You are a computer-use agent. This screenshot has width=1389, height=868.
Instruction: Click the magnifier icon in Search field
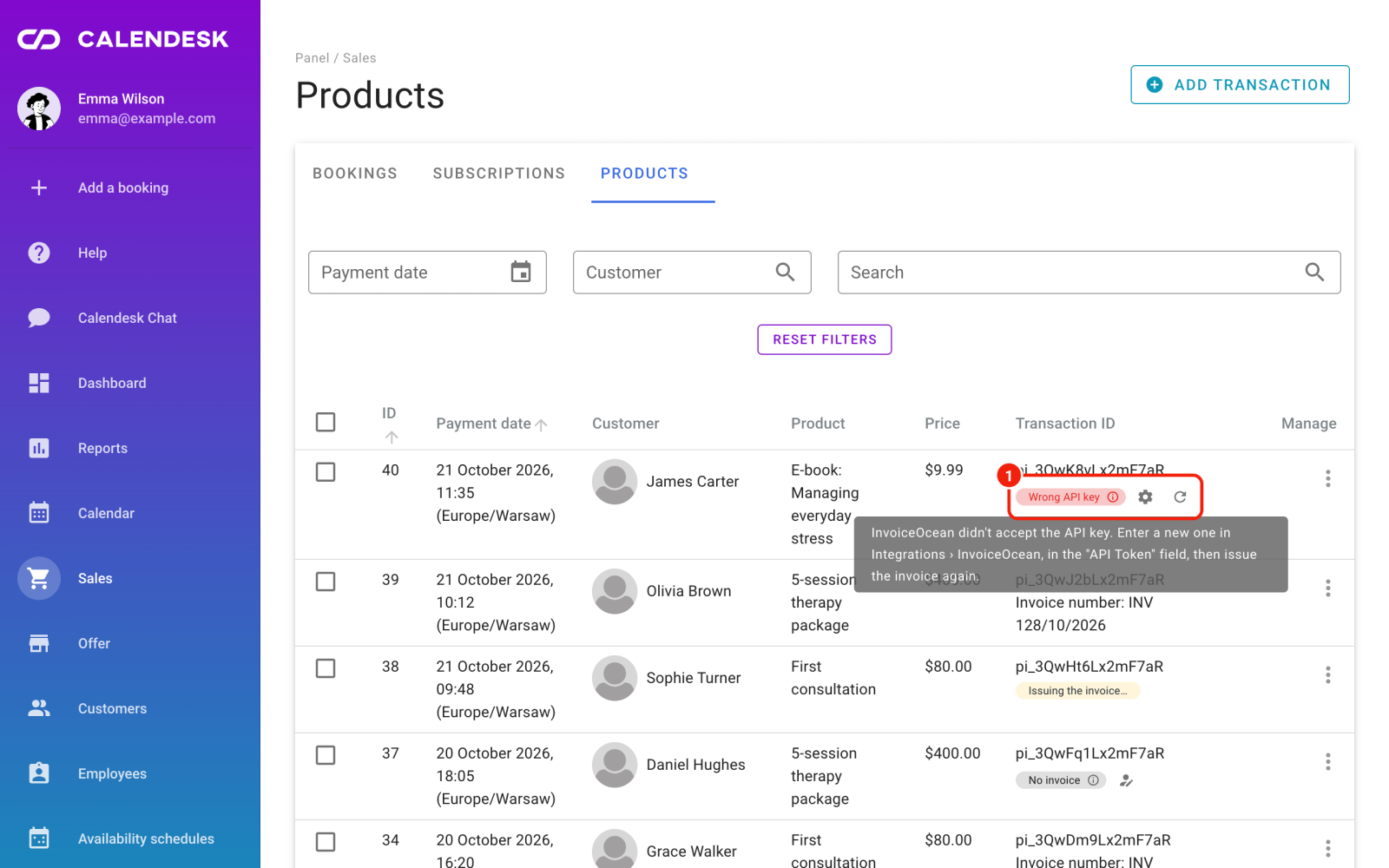[1314, 272]
